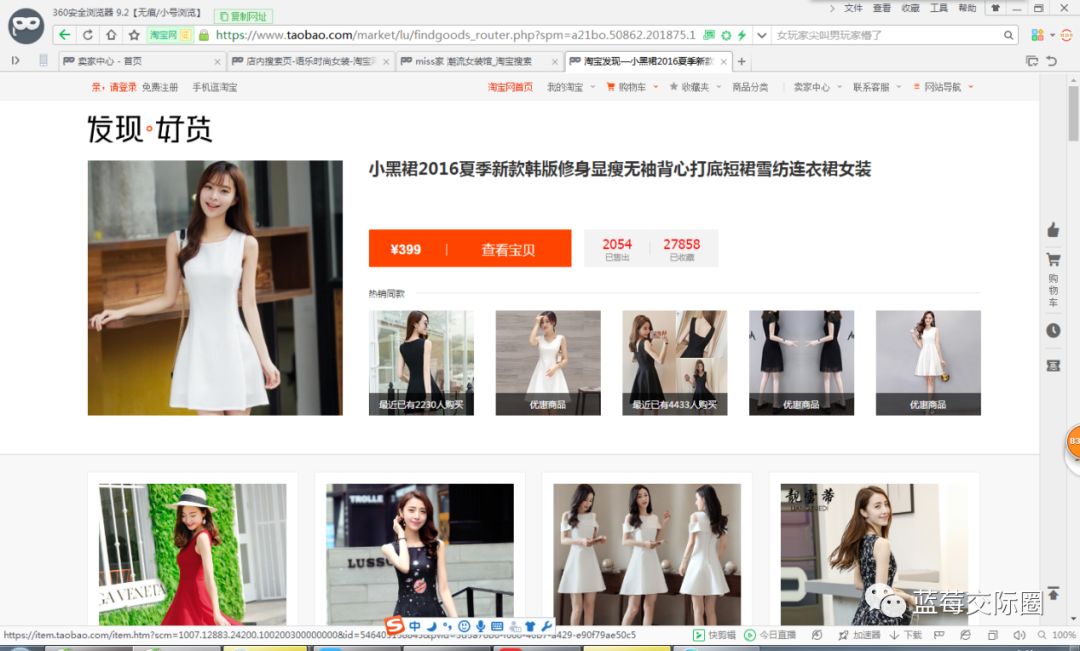Click the 快剪辑 status bar item
This screenshot has height=651, width=1080.
[714, 635]
